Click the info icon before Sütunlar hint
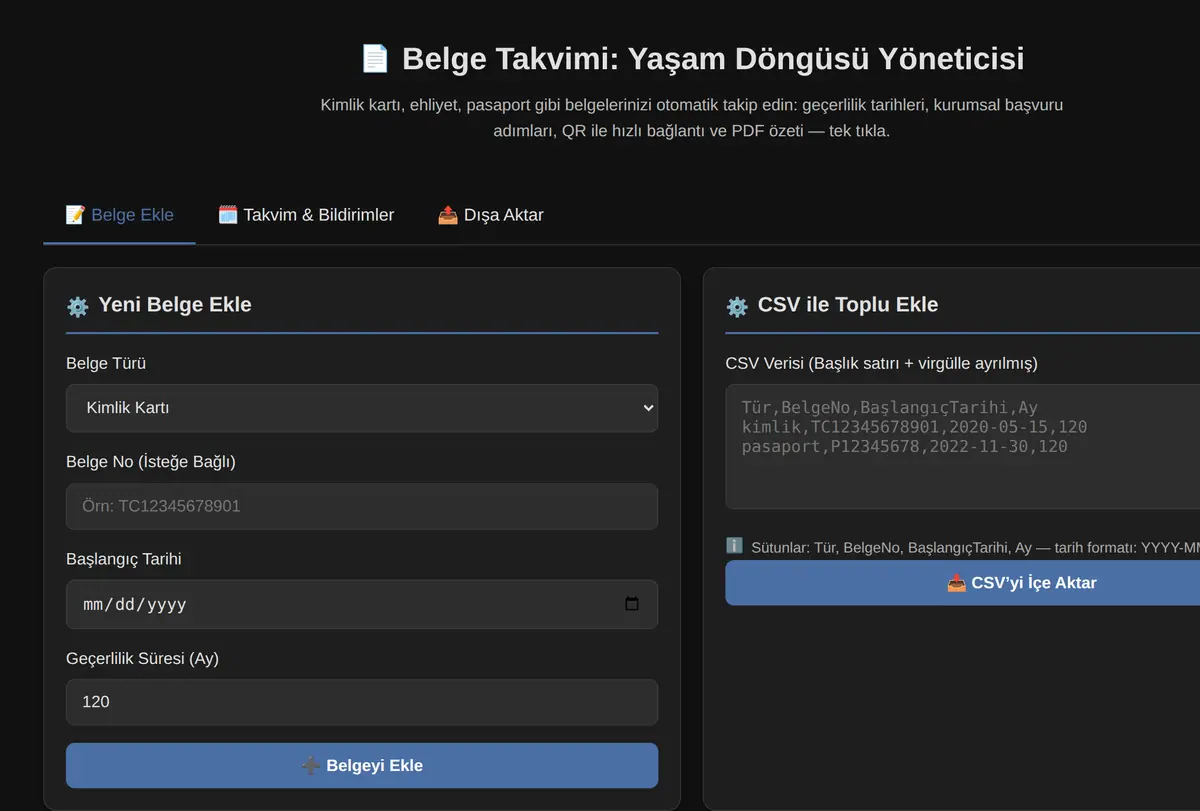 pyautogui.click(x=734, y=546)
